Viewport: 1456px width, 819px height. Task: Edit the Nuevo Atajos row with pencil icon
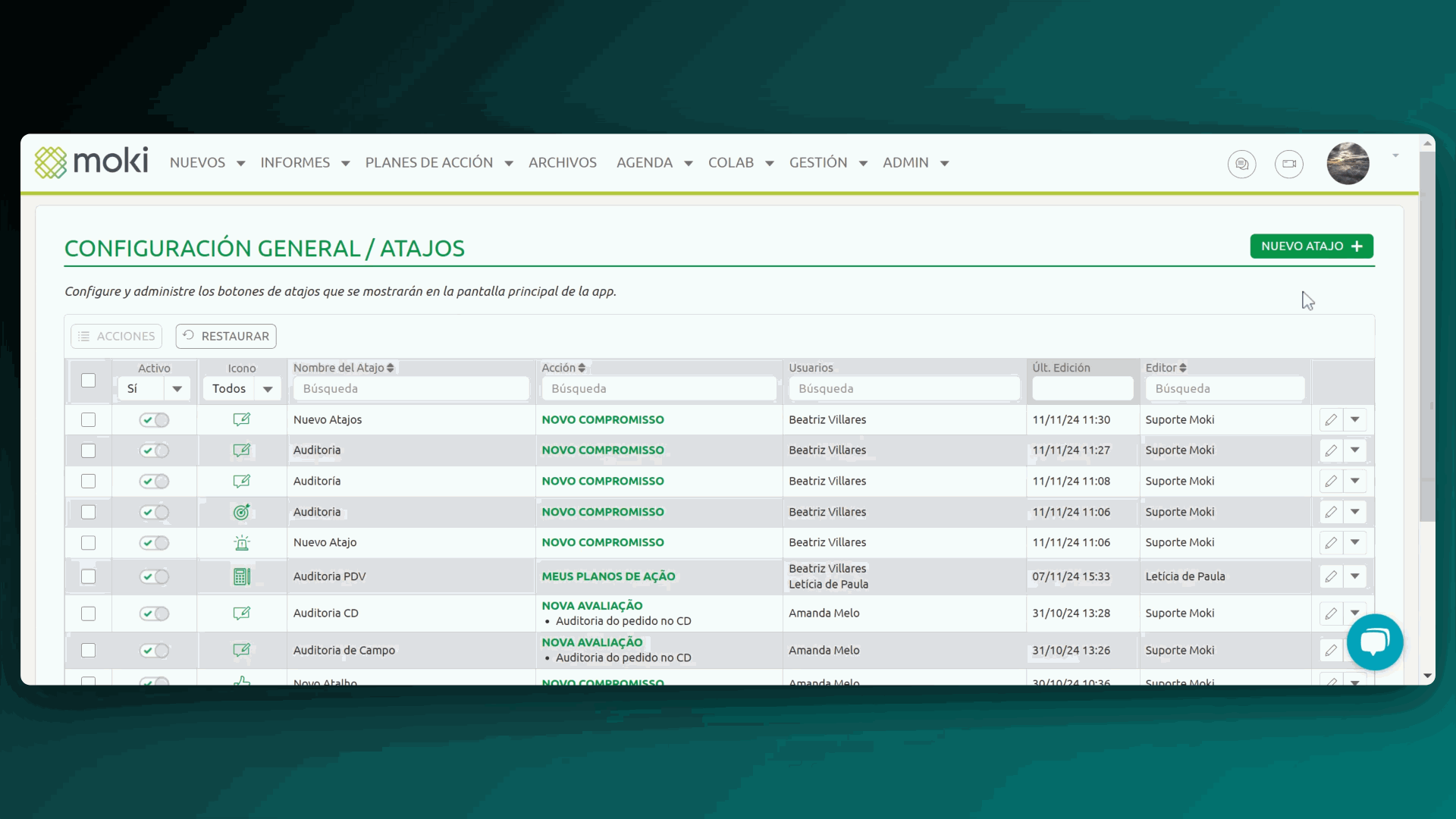click(1331, 420)
